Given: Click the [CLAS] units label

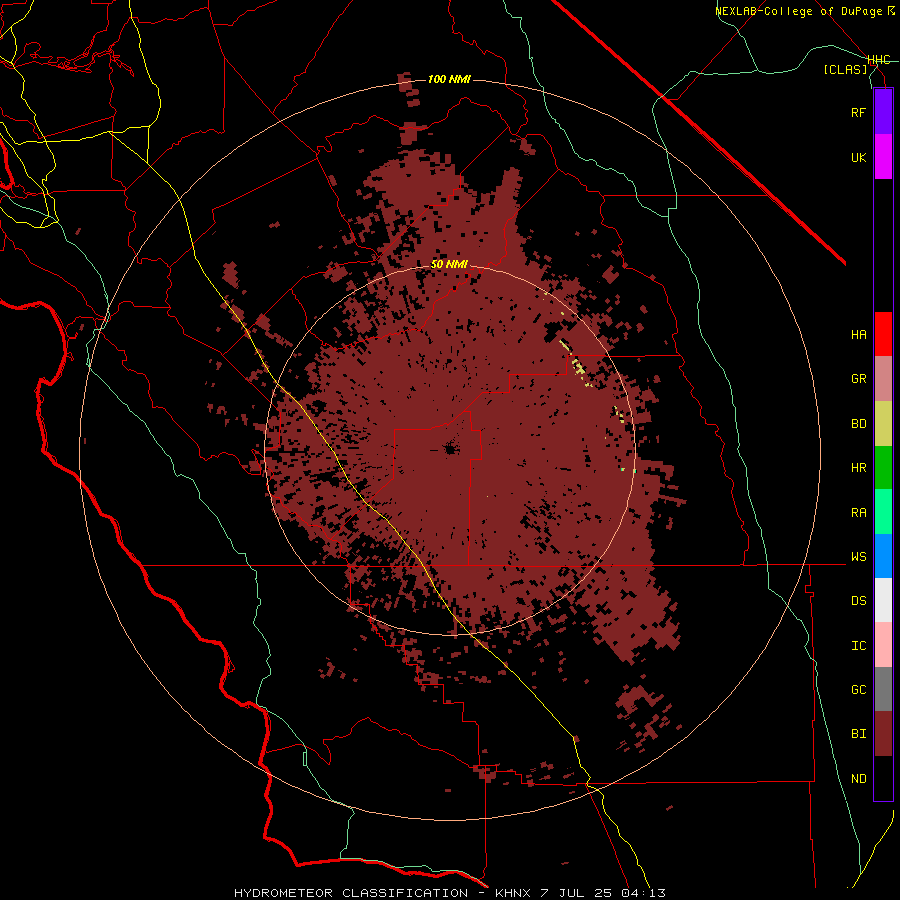Looking at the screenshot, I should (x=845, y=70).
